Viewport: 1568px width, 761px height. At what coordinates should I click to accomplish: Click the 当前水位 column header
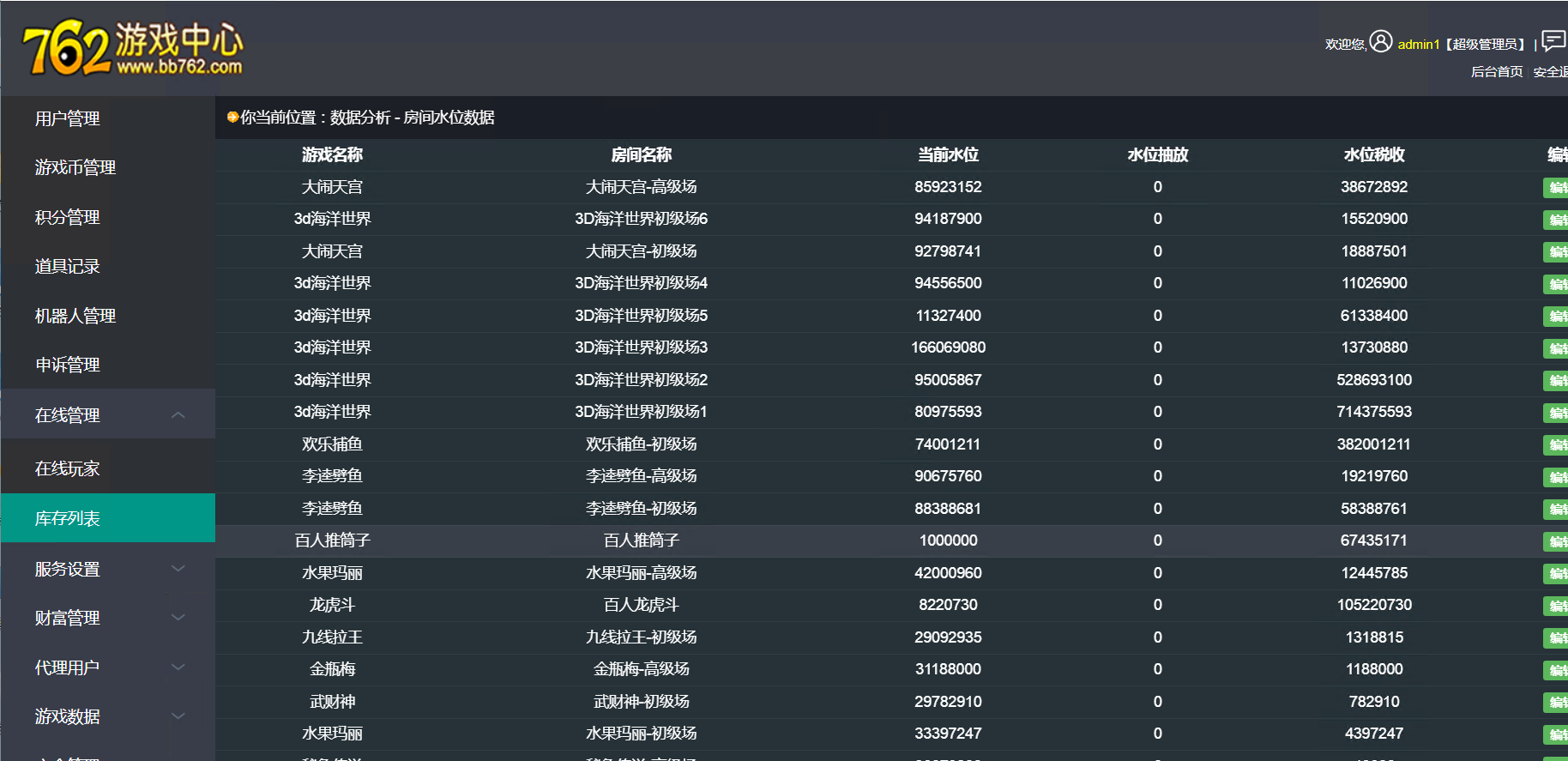point(948,155)
